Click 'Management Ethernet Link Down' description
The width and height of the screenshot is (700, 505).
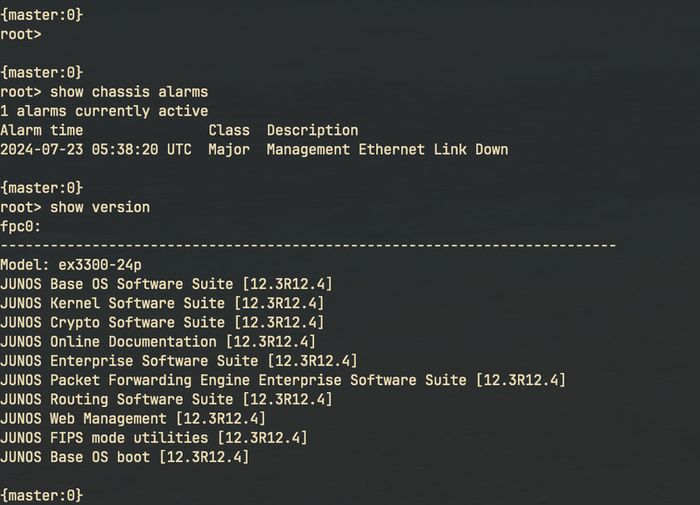coord(388,150)
